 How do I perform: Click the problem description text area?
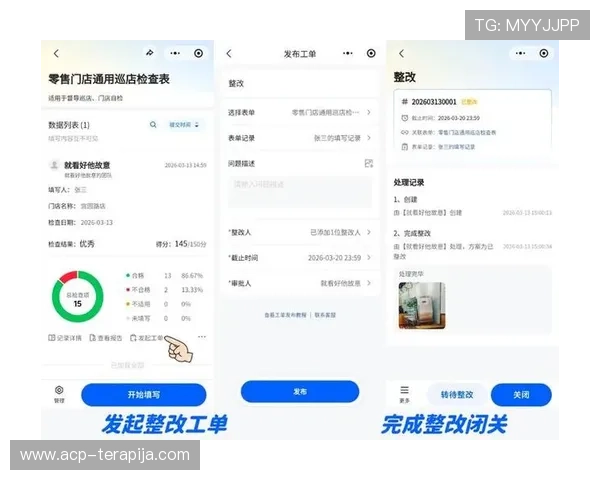[x=300, y=192]
